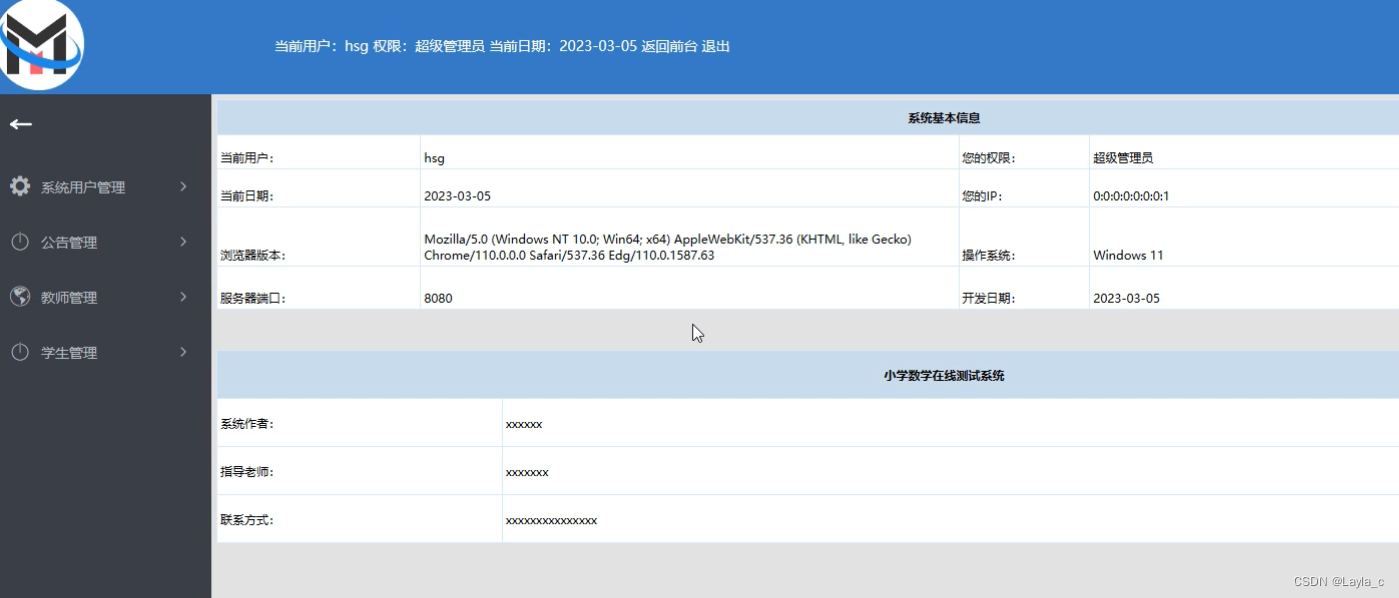Click the 系统作者: label
The height and width of the screenshot is (598, 1399).
247,424
